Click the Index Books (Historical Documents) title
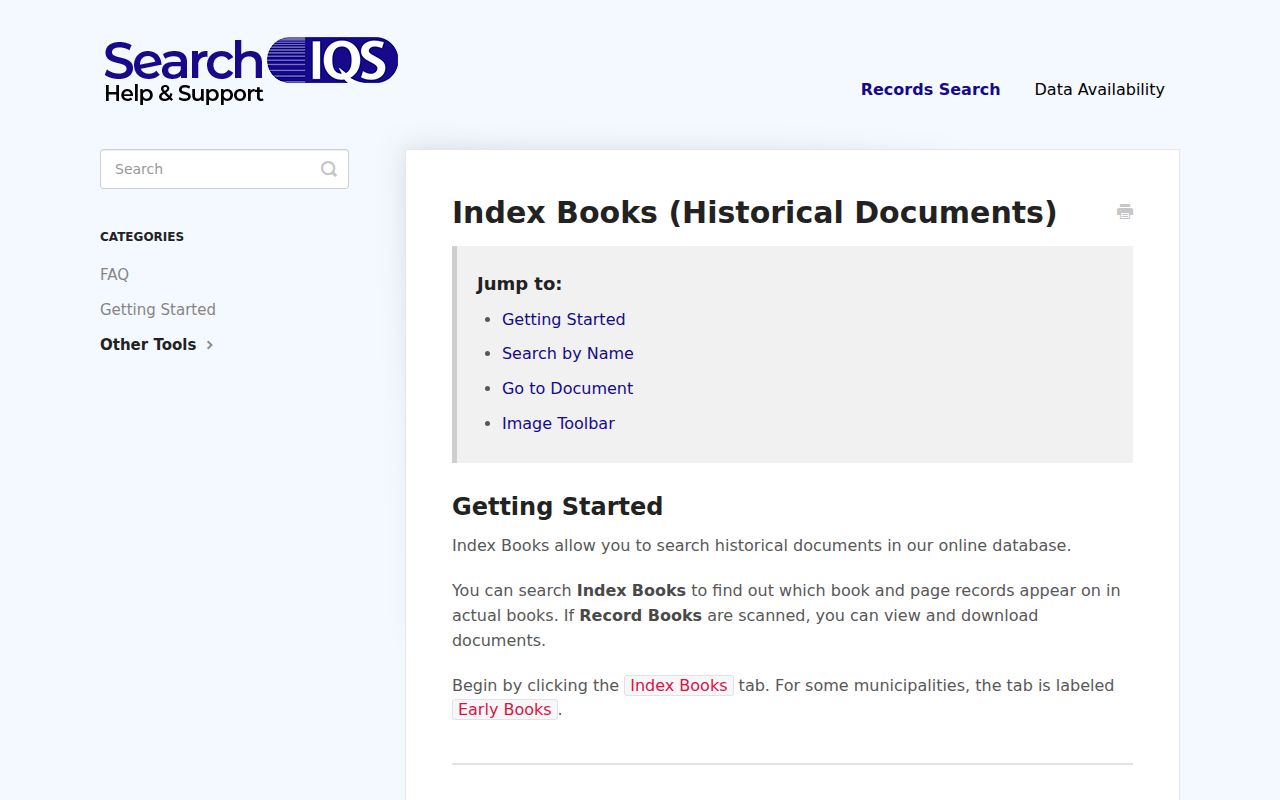The height and width of the screenshot is (800, 1280). (754, 212)
